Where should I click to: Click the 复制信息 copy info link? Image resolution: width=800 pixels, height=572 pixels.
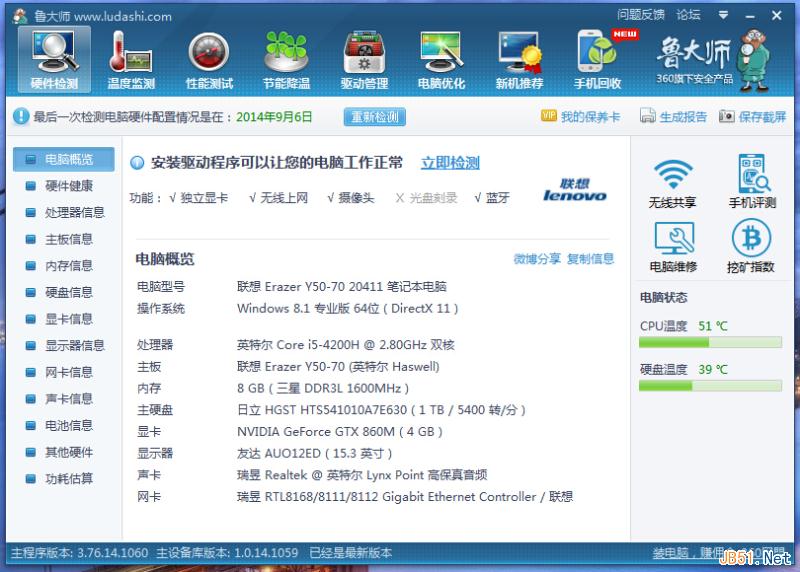click(x=590, y=259)
